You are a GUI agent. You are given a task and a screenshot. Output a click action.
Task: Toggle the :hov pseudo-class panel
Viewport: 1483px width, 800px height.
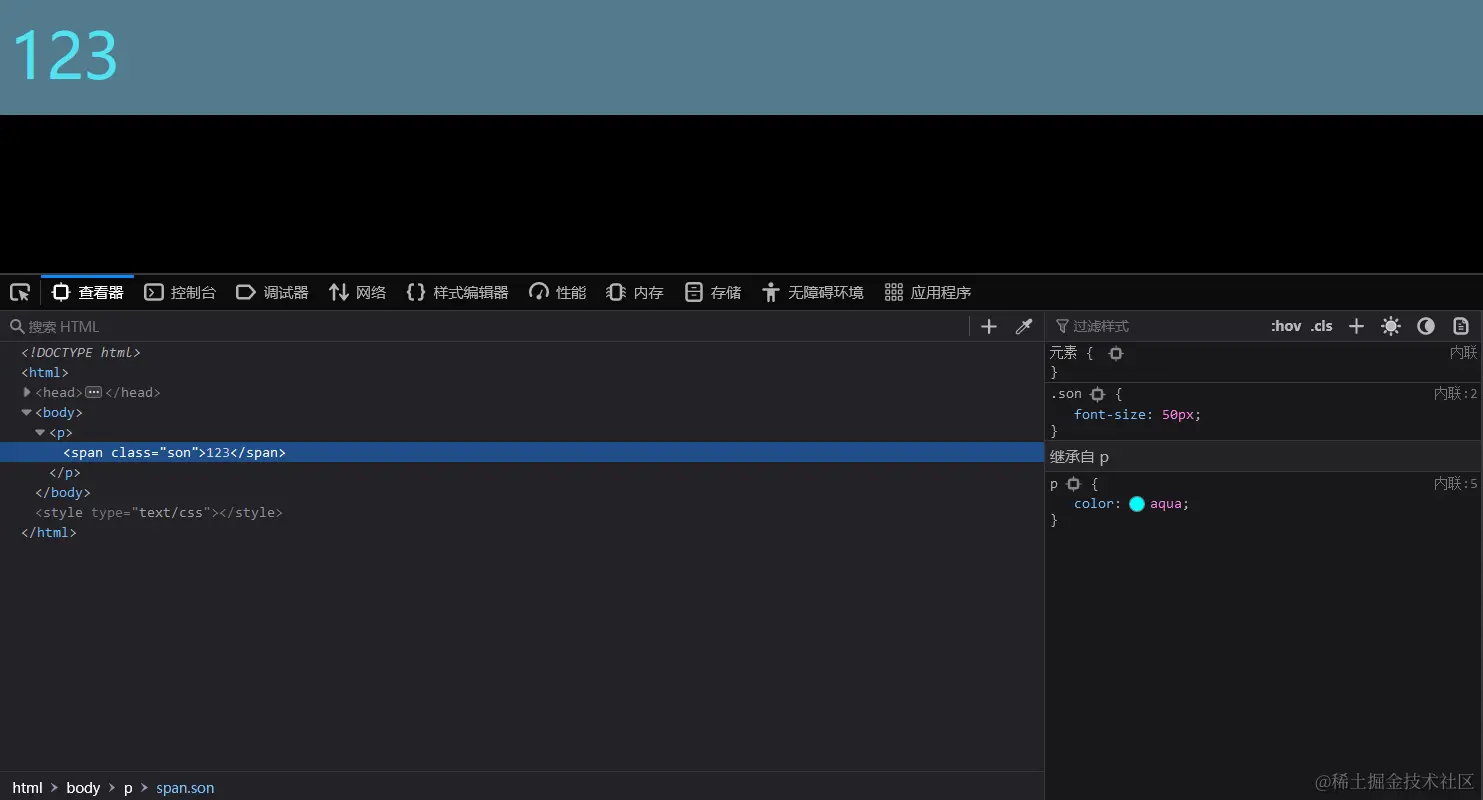pos(1286,326)
